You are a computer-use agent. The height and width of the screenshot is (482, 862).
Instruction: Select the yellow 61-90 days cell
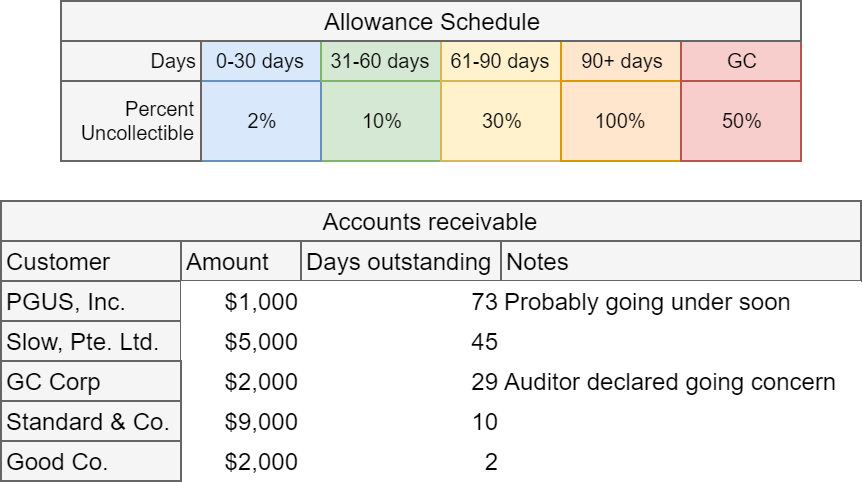click(x=500, y=61)
